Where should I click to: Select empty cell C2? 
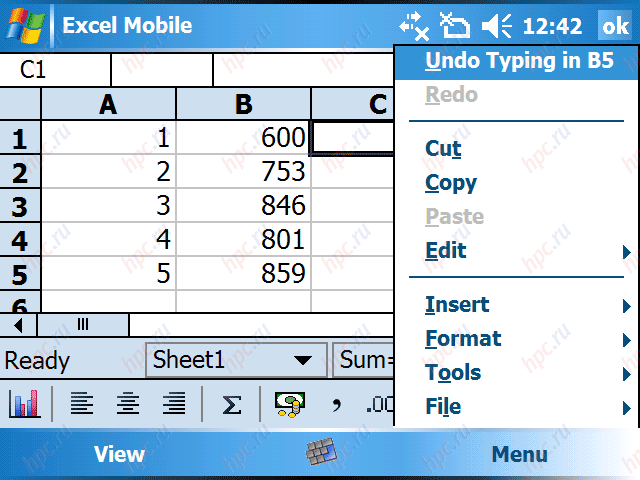[353, 171]
